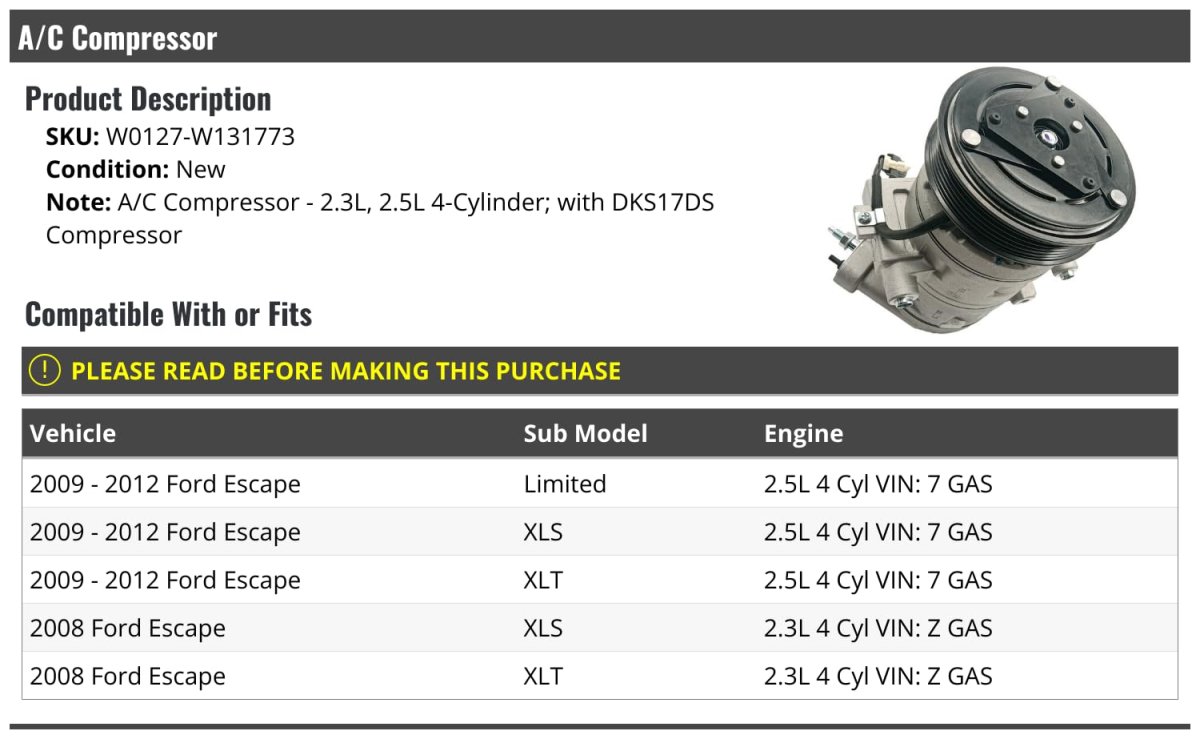Click the Compatible With or Fits heading
The width and height of the screenshot is (1200, 739).
tap(168, 314)
